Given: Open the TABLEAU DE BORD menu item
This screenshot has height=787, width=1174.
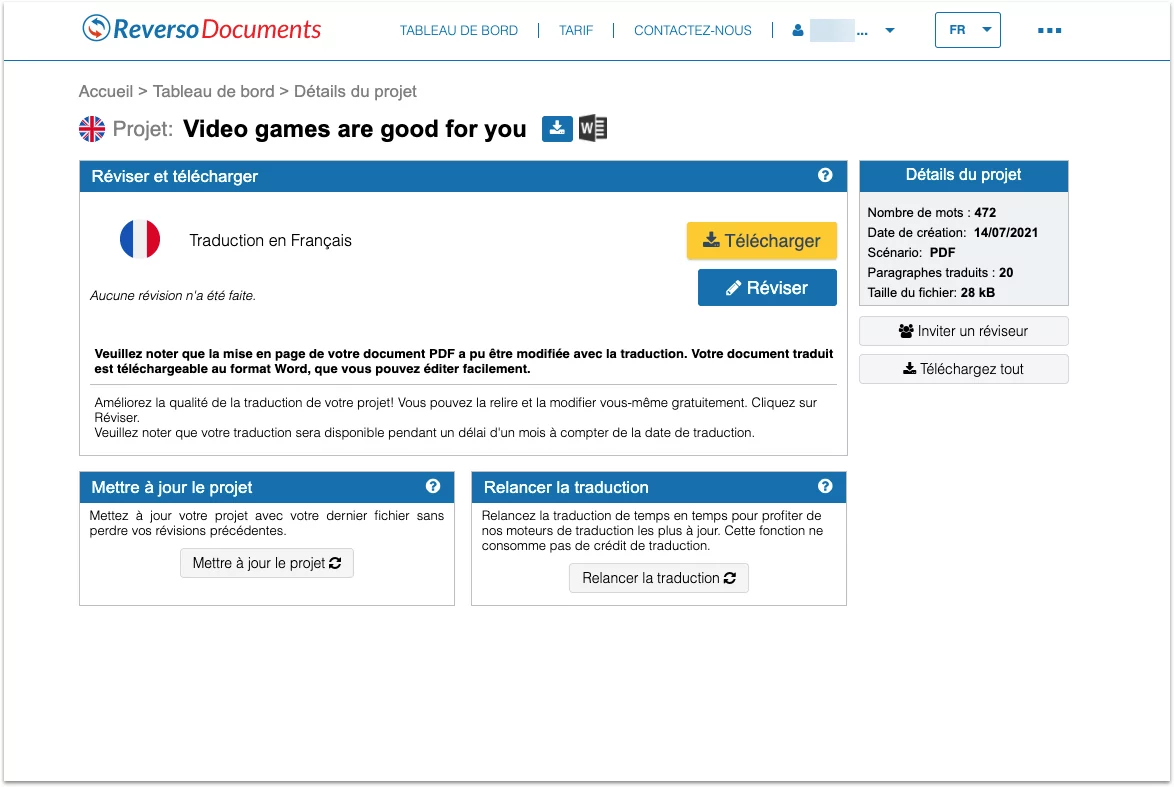Looking at the screenshot, I should (458, 31).
